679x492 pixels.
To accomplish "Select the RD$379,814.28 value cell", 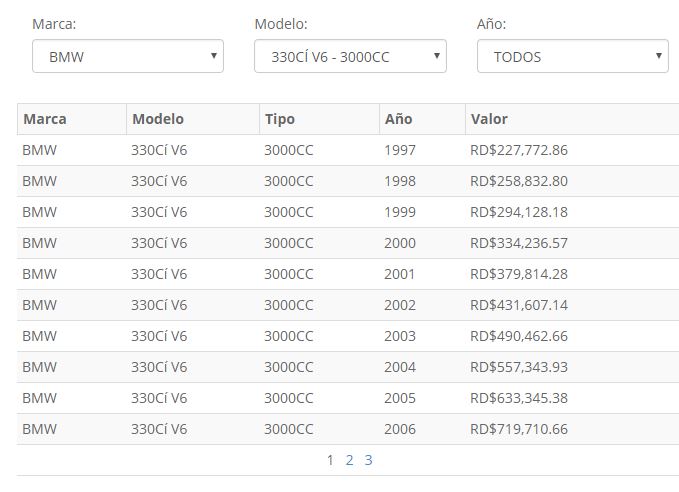I will click(518, 274).
